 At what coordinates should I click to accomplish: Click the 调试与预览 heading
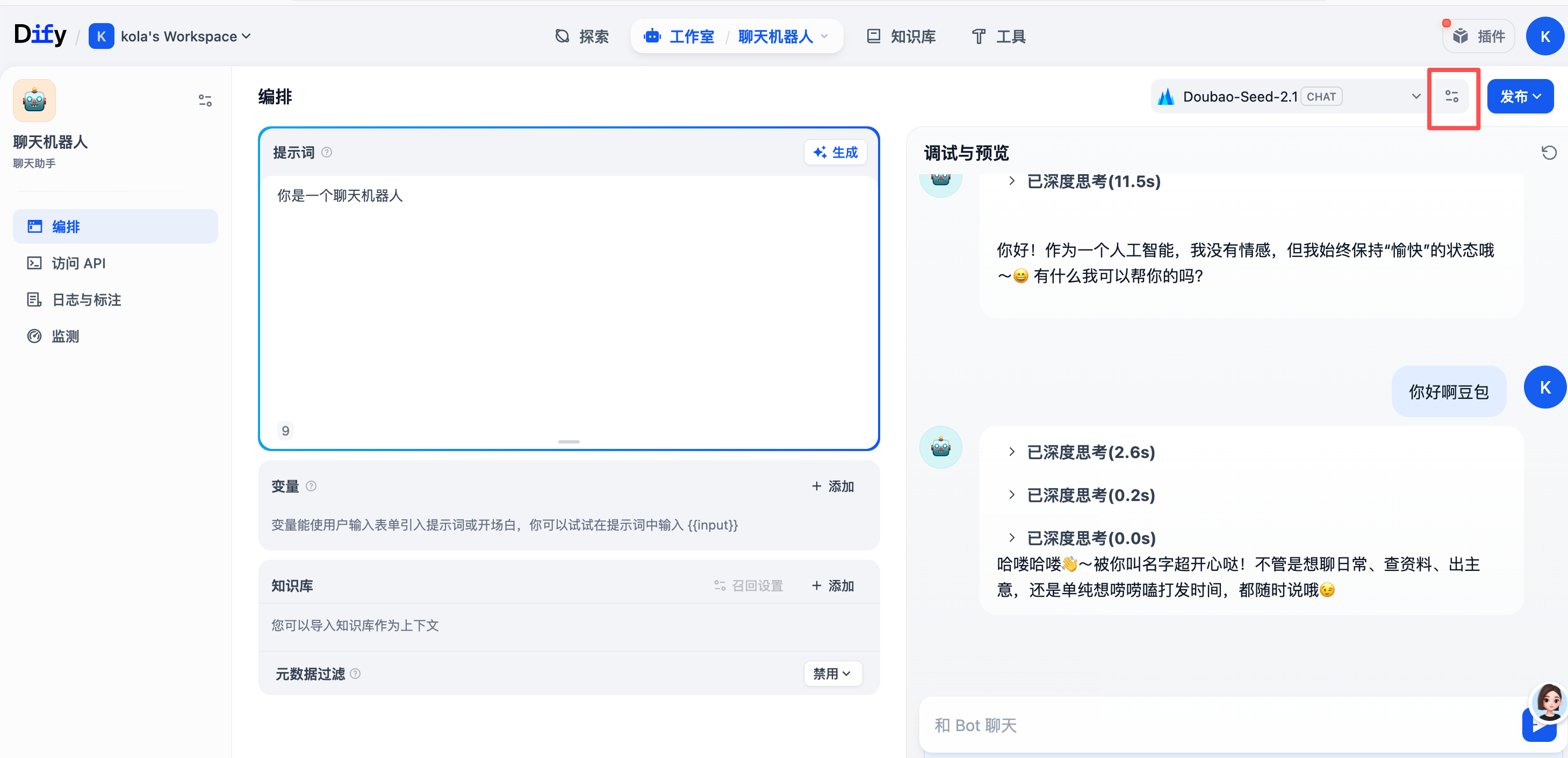[x=966, y=153]
